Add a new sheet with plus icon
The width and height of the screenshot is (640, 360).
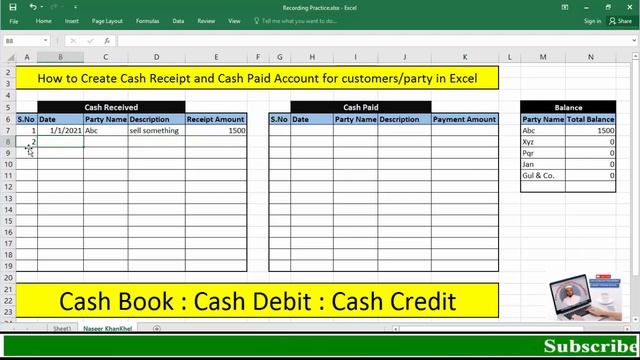point(156,328)
